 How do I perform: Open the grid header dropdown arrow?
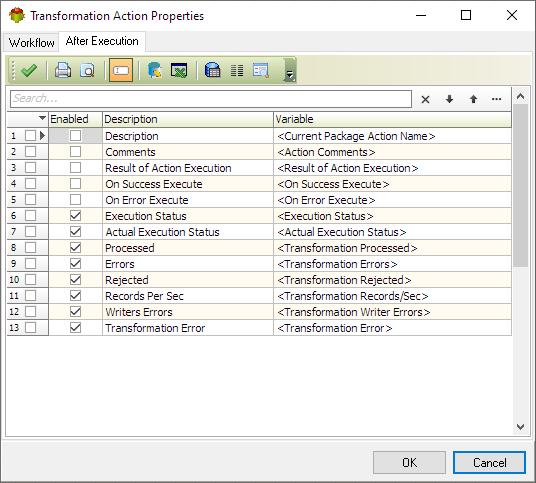point(42,118)
